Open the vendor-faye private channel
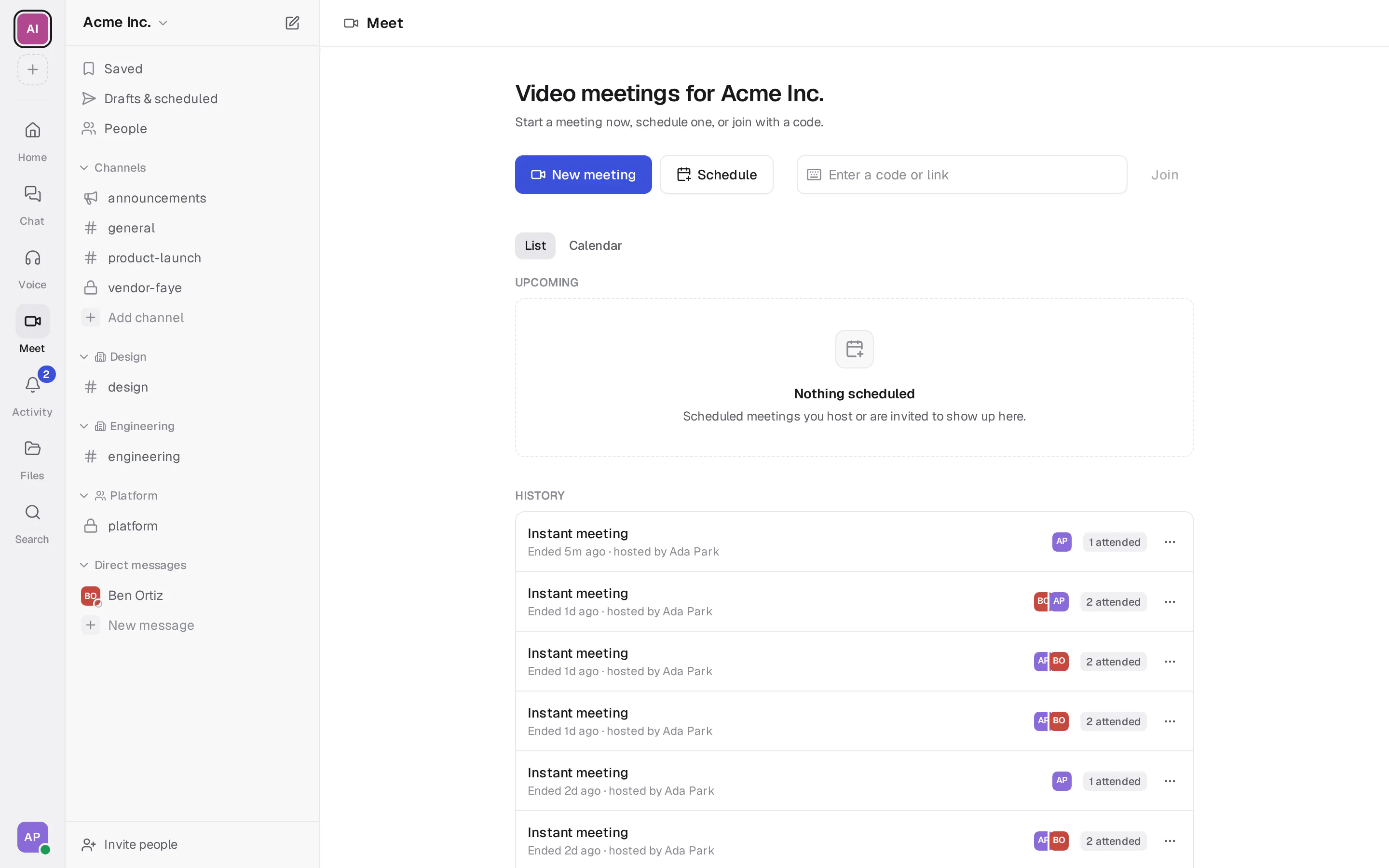This screenshot has height=868, width=1389. (192, 287)
